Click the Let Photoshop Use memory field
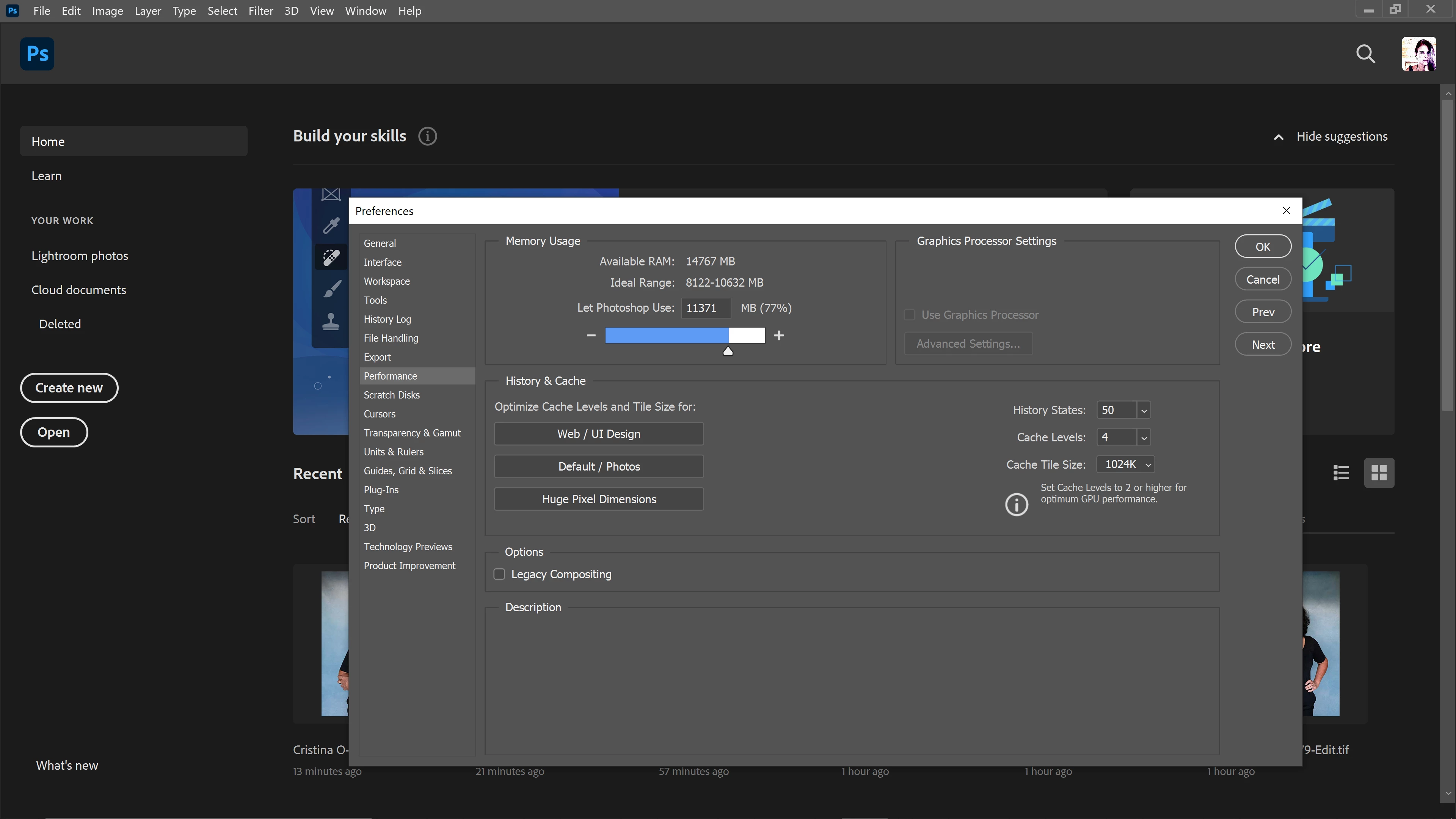Screen dimensions: 1456x819 pyautogui.click(x=705, y=308)
